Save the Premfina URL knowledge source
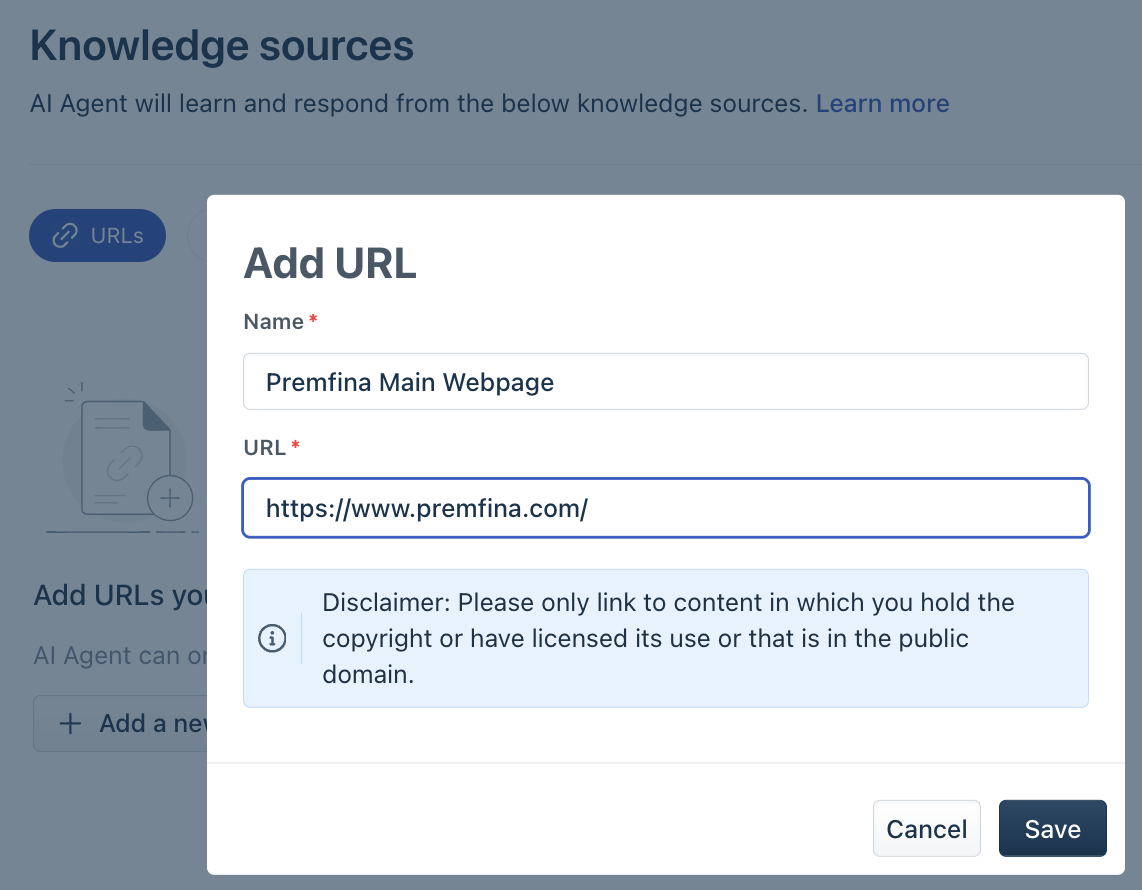 (1052, 828)
